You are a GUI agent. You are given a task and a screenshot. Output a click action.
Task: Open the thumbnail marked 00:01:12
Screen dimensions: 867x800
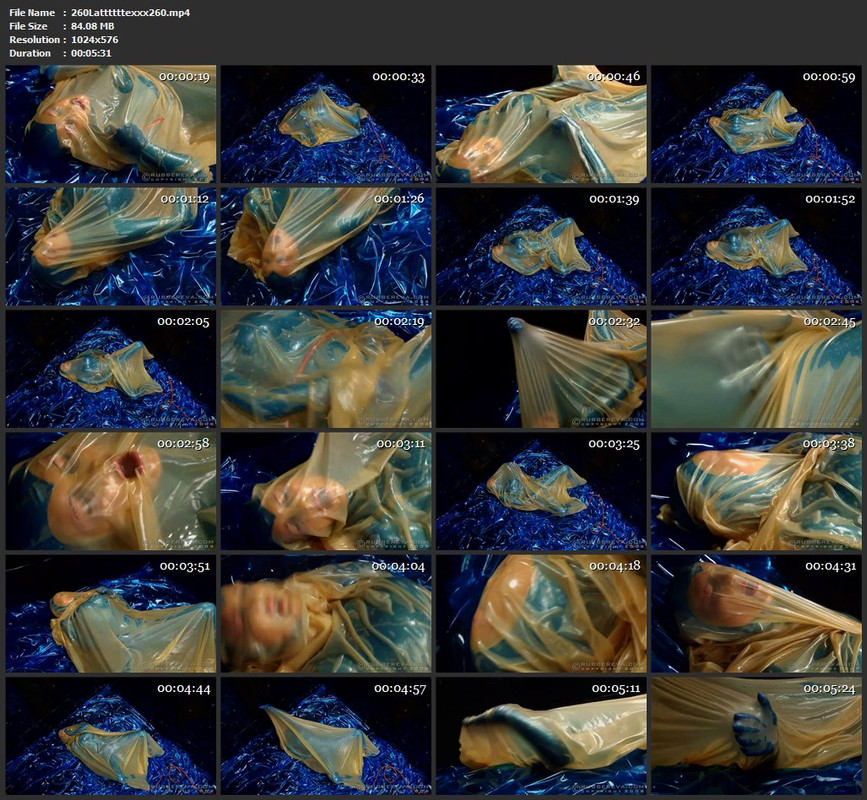point(111,247)
